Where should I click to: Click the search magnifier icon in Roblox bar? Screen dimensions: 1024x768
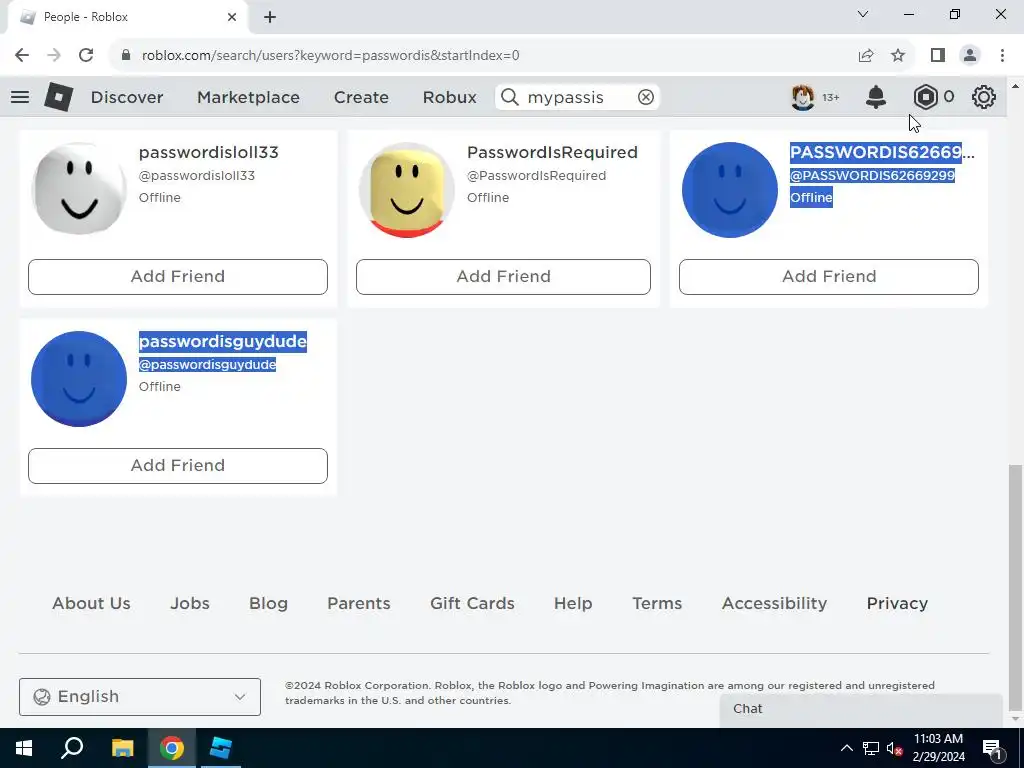coord(510,97)
